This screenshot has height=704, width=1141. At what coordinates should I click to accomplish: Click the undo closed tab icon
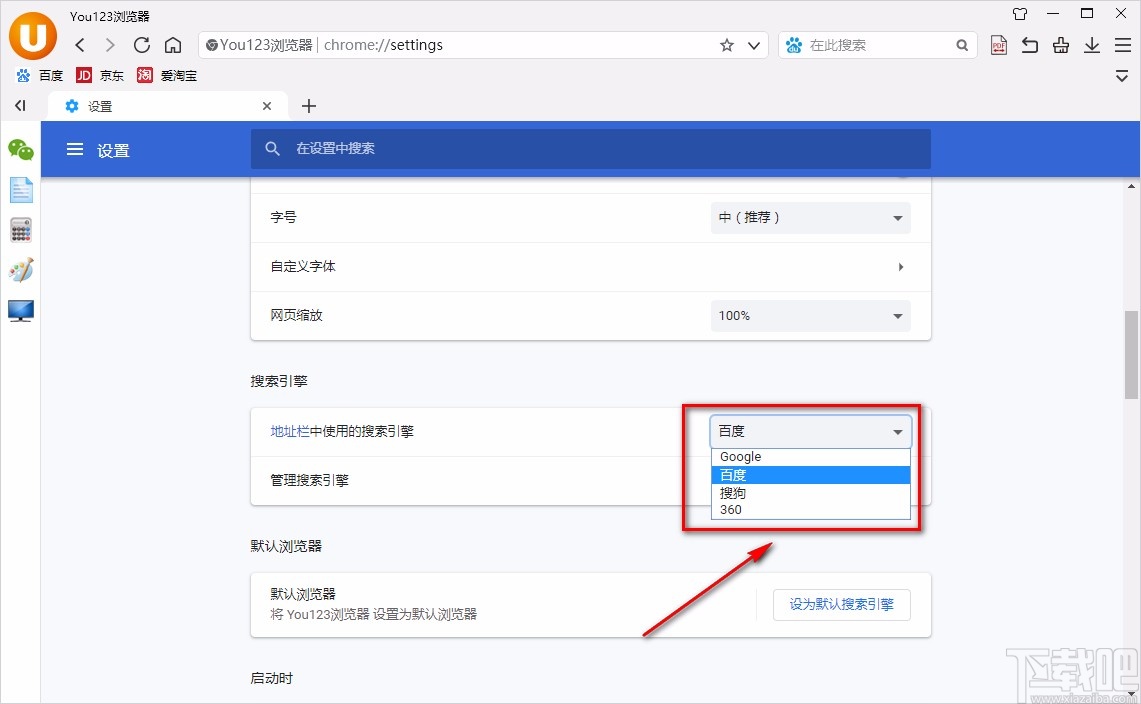click(1030, 45)
